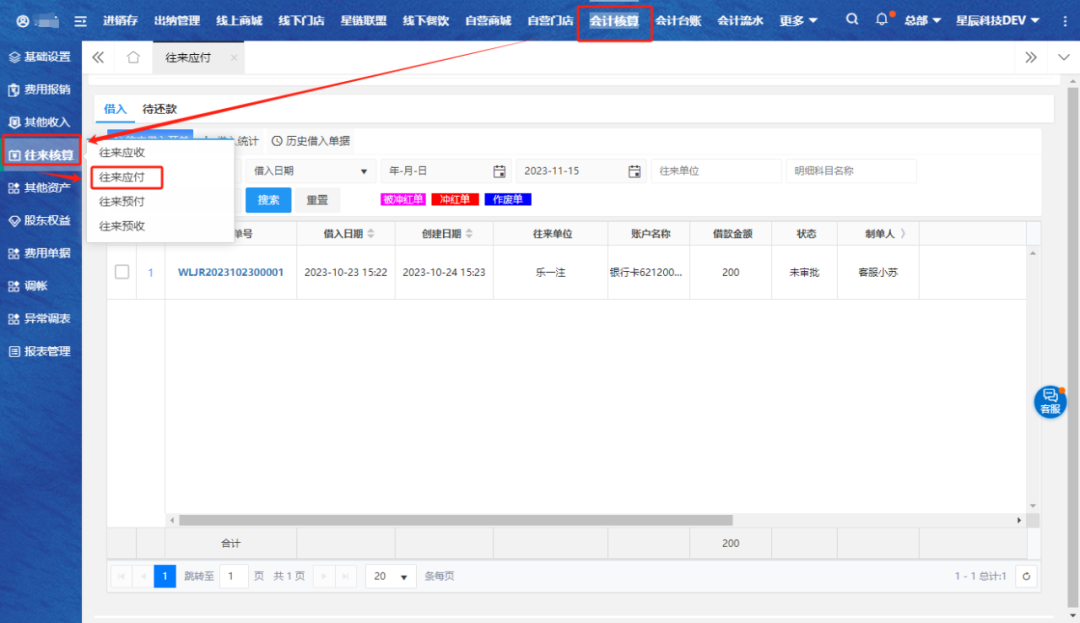The height and width of the screenshot is (623, 1080).
Task: Collapse sidebar with double-left chevron icon
Action: (x=98, y=58)
